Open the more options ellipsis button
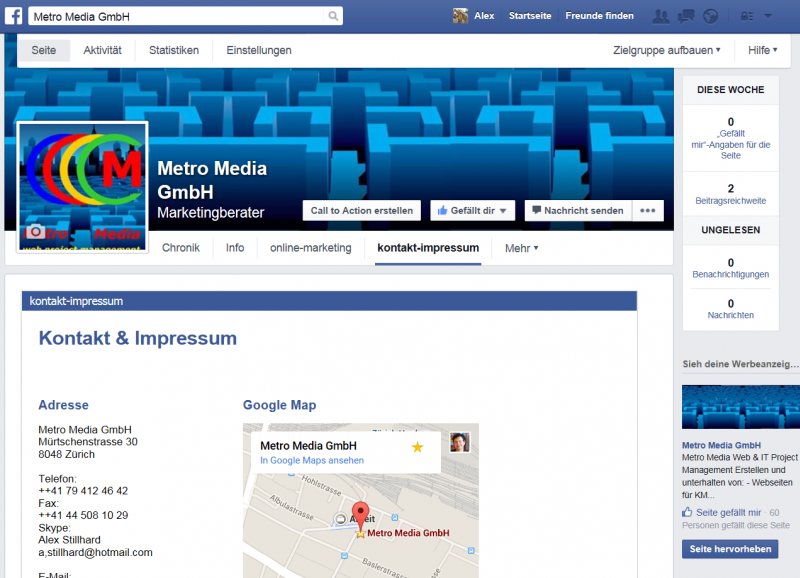Viewport: 800px width, 578px height. [x=648, y=211]
